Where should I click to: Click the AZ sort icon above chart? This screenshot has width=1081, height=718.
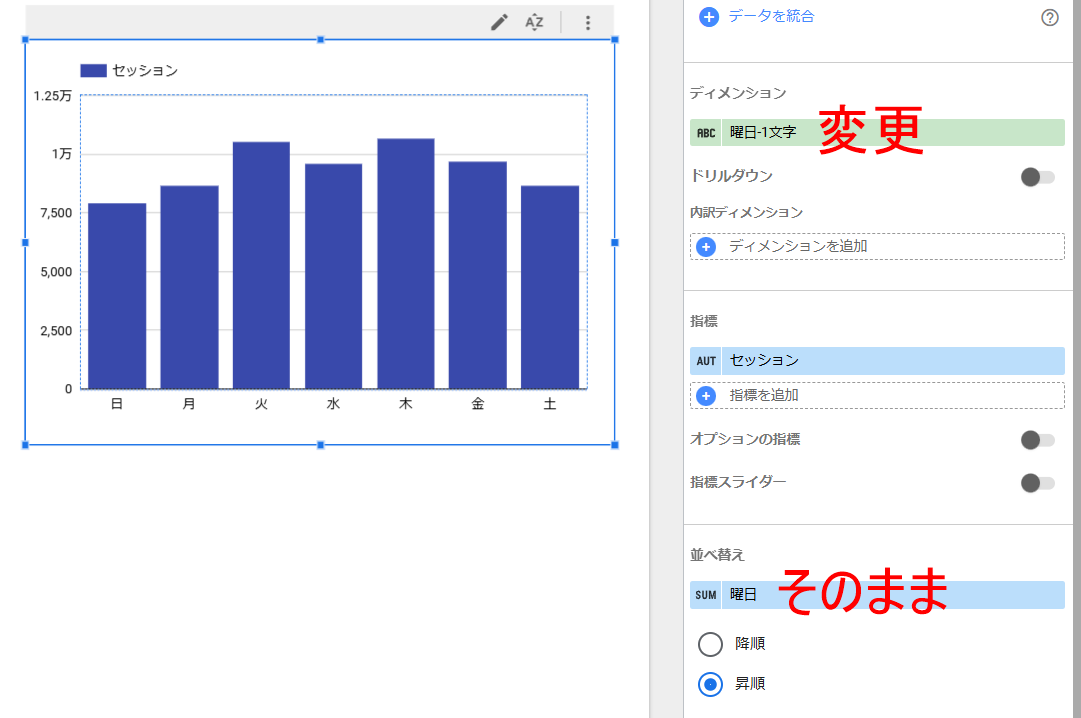[534, 22]
